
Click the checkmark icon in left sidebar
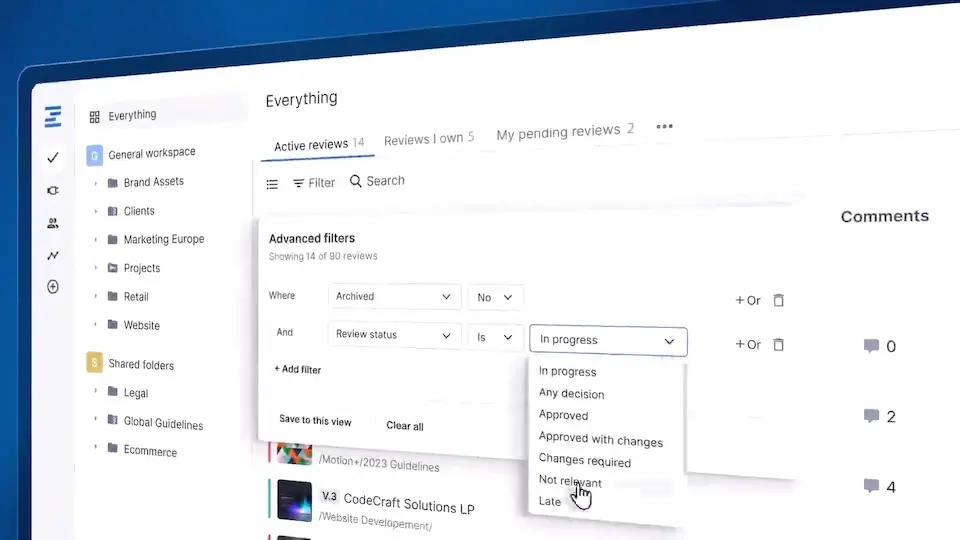pyautogui.click(x=53, y=157)
